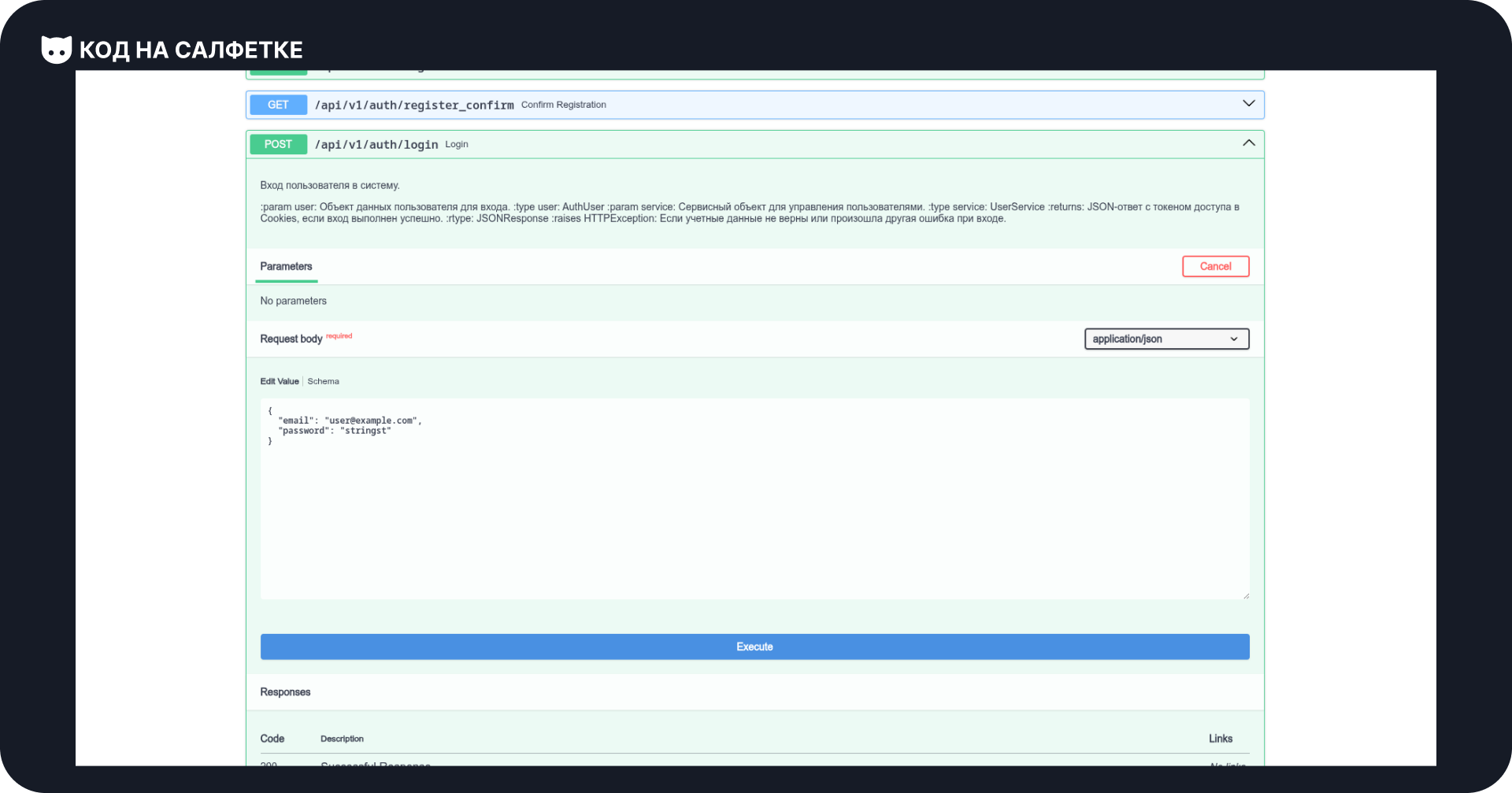
Task: Click the 'Login' summary text
Action: [457, 144]
